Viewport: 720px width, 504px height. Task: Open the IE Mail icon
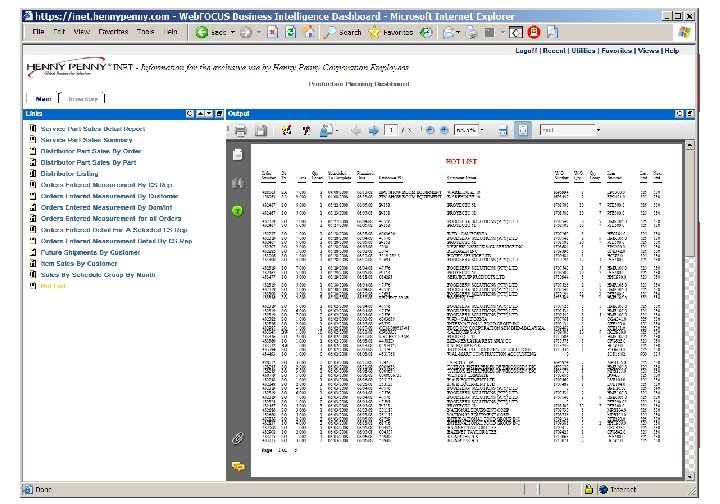(x=450, y=32)
